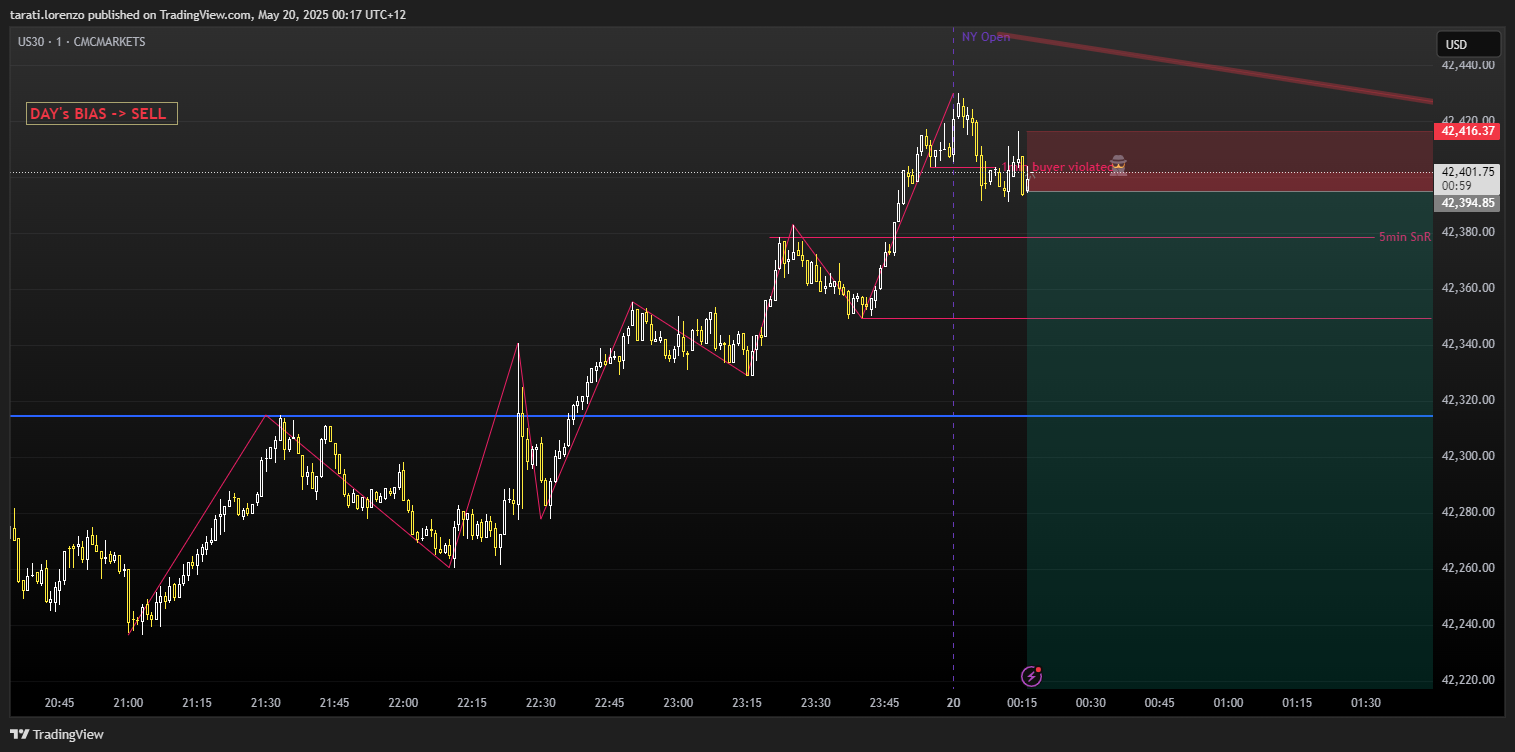
Task: Select the NY Open text label
Action: coord(986,37)
